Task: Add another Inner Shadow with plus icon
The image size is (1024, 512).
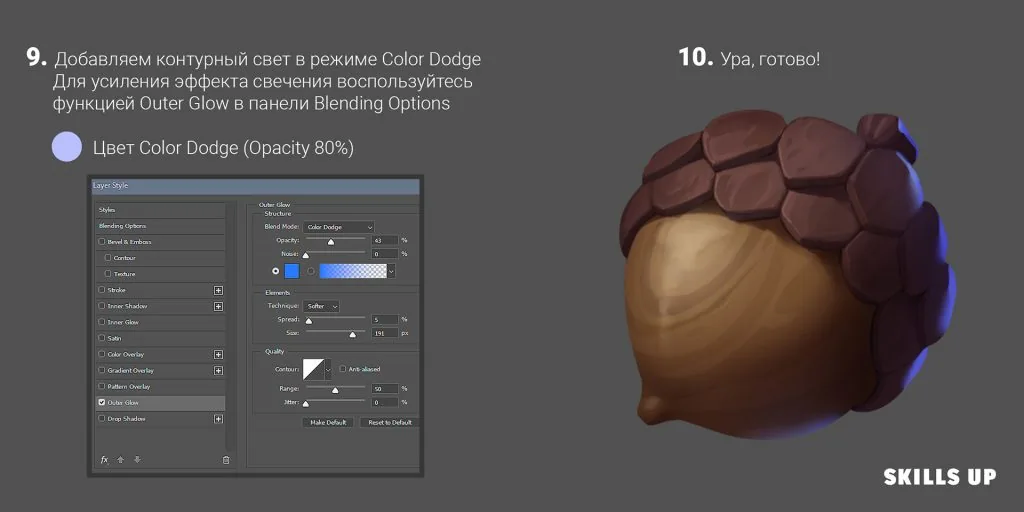Action: coord(219,306)
